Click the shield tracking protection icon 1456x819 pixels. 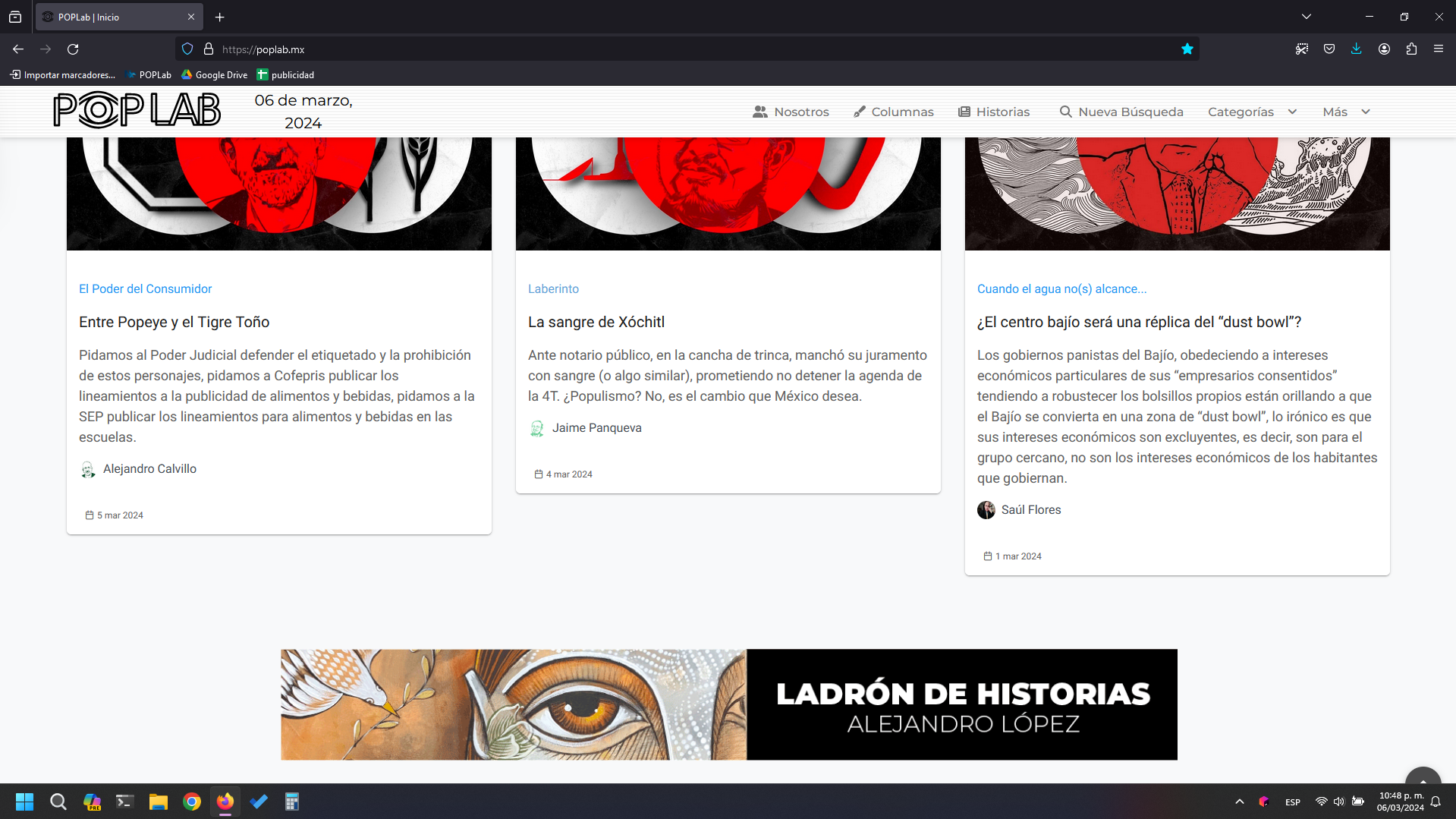(187, 49)
